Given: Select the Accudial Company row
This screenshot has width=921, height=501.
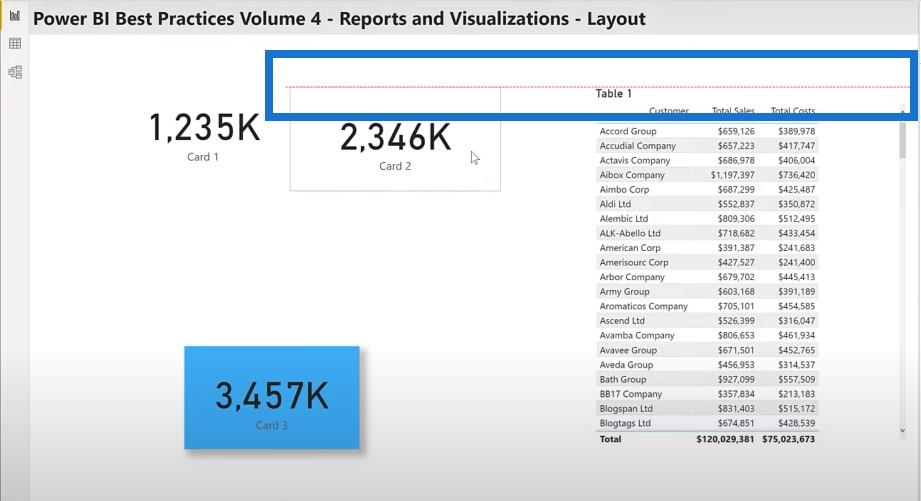Looking at the screenshot, I should 707,146.
